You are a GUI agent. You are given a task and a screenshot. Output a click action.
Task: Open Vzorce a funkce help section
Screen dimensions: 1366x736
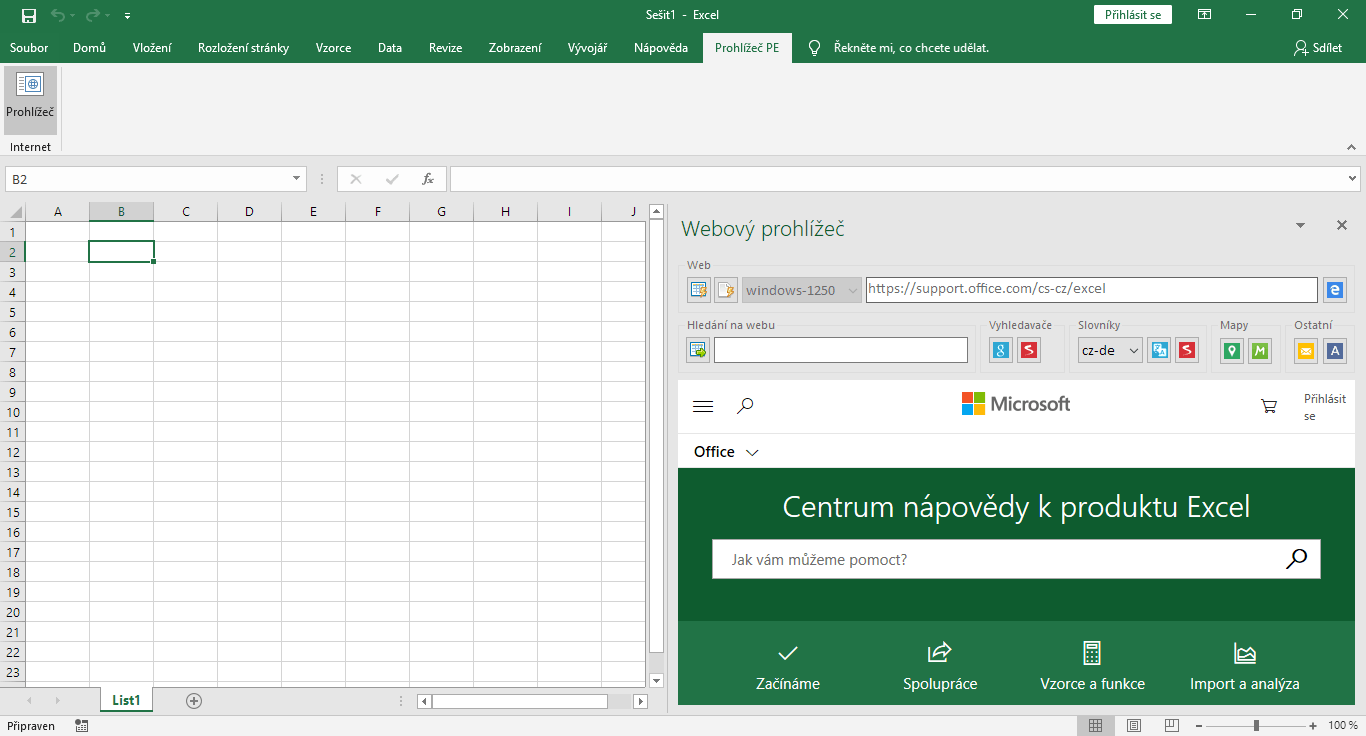coord(1092,668)
